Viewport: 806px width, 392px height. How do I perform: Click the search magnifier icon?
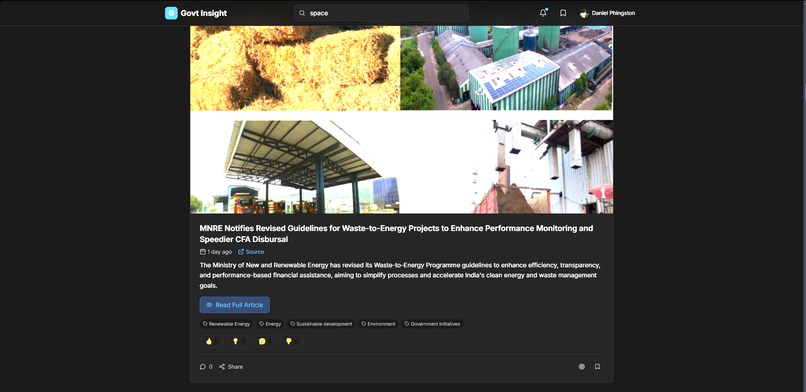tap(302, 13)
